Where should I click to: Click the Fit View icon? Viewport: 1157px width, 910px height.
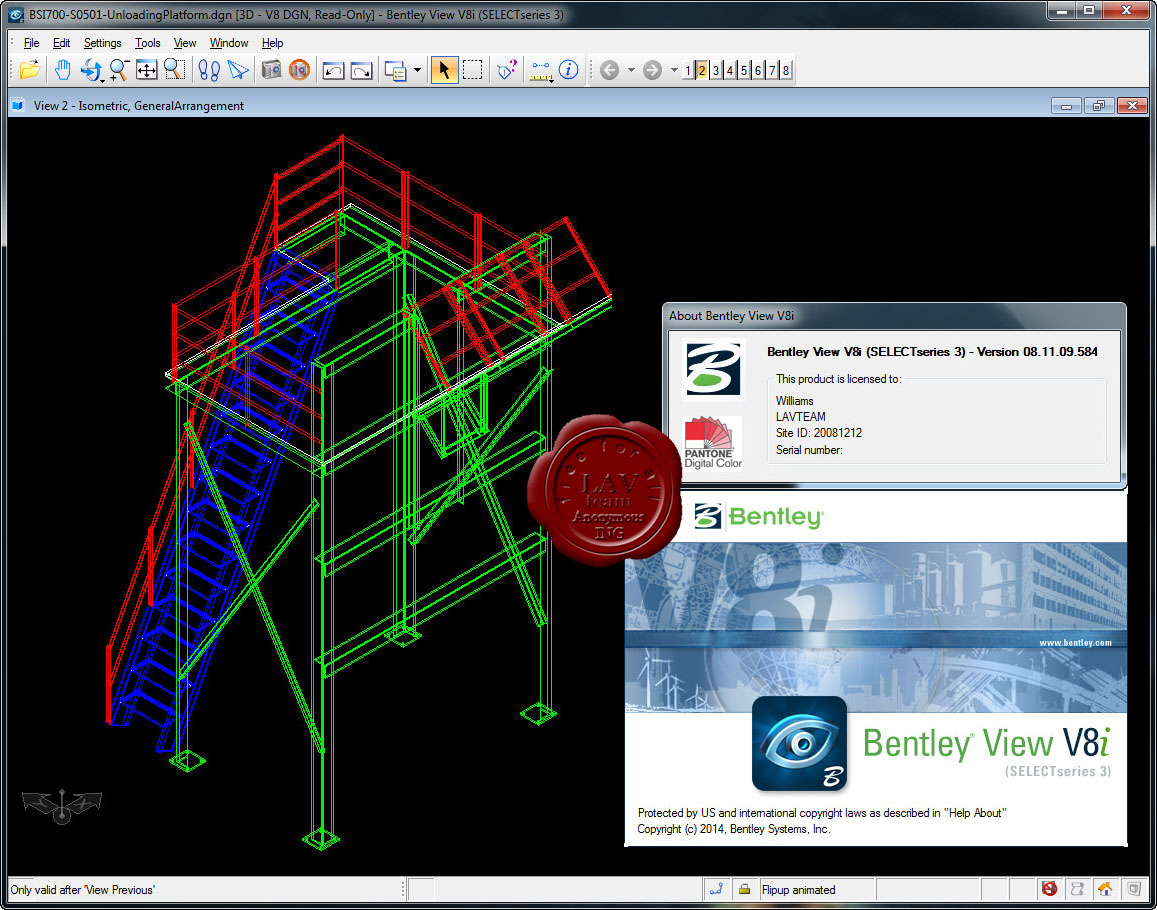(147, 70)
